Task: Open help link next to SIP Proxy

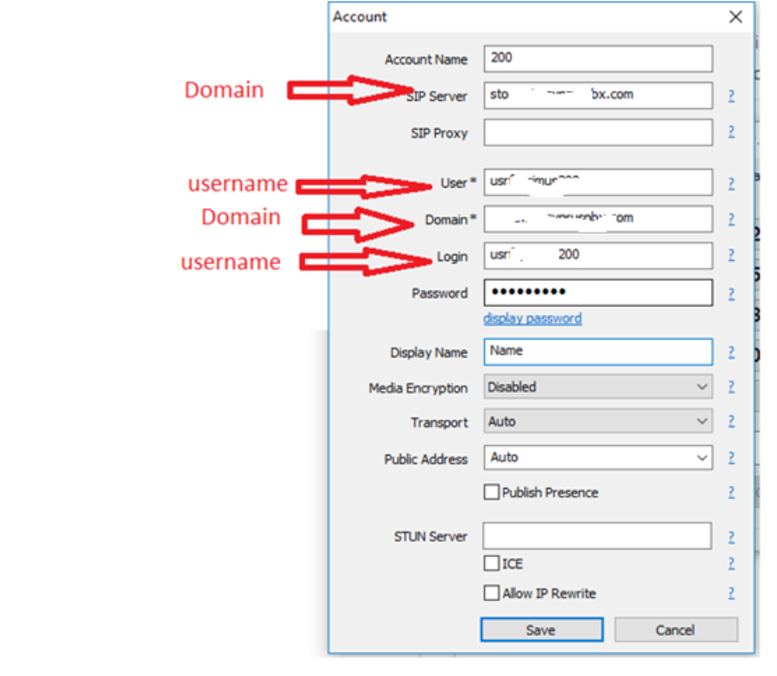Action: [731, 132]
